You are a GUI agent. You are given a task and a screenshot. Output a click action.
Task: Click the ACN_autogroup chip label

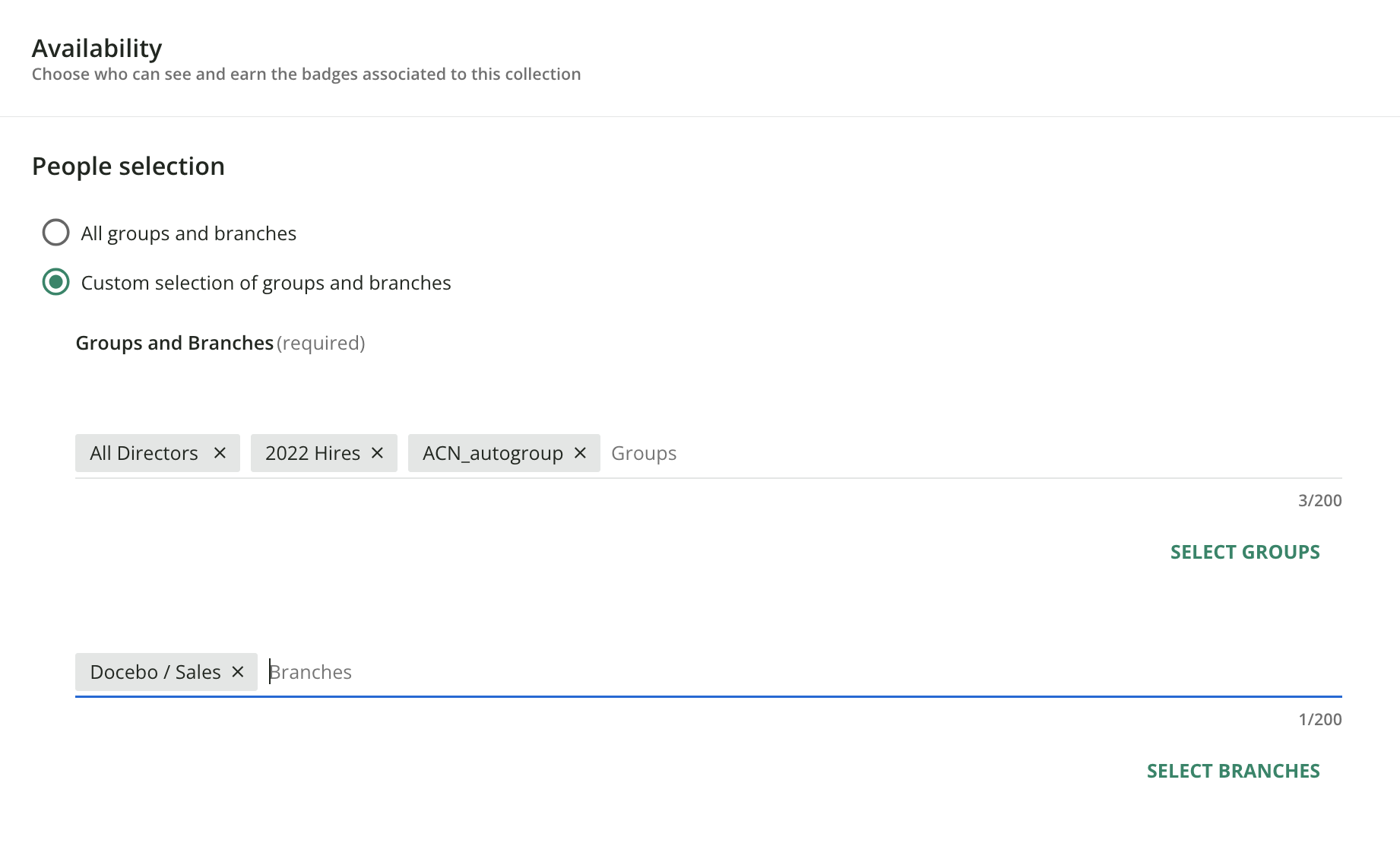(493, 453)
